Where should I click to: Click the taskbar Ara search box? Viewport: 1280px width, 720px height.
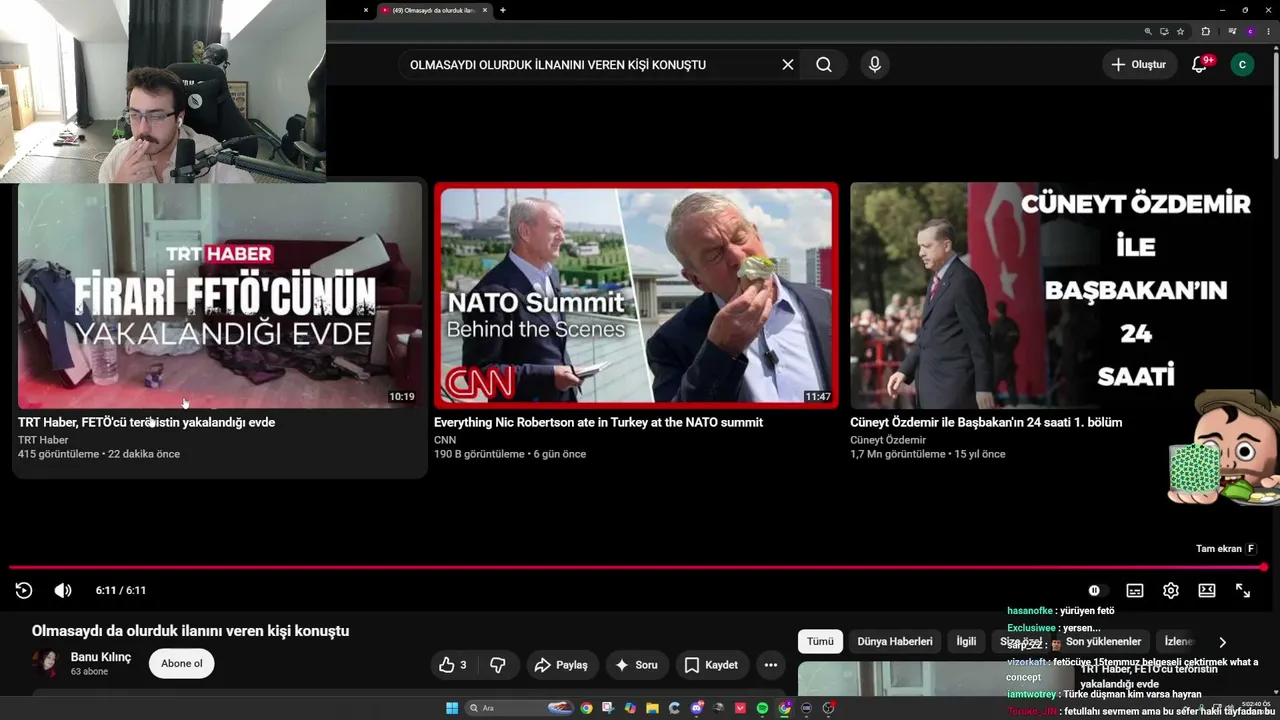pos(517,708)
